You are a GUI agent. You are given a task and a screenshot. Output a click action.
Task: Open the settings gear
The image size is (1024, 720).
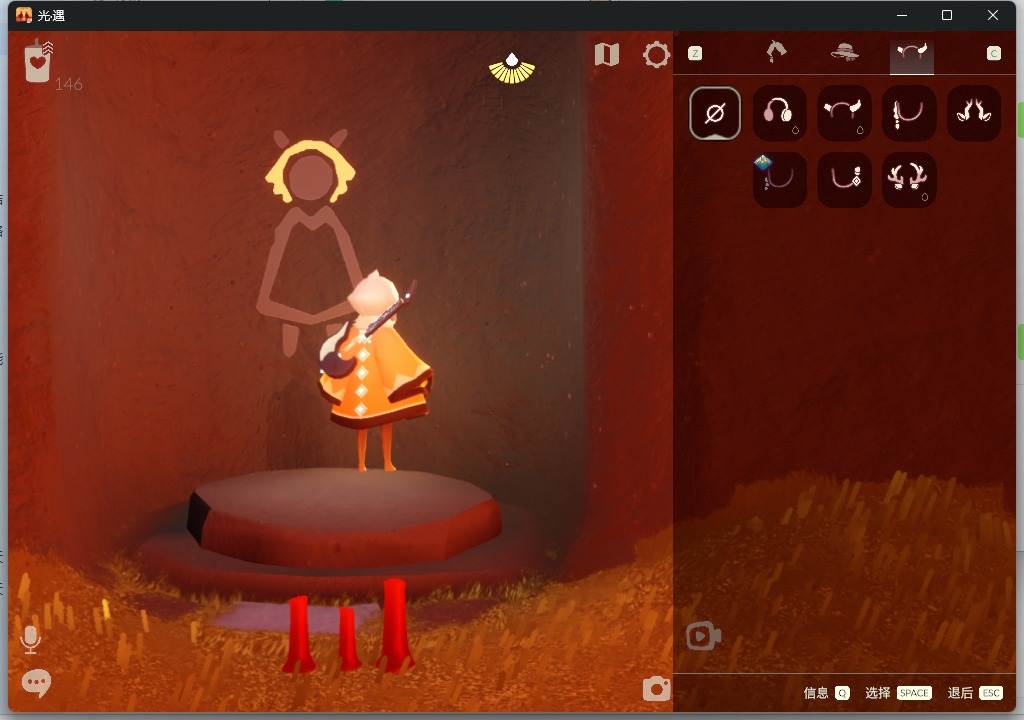point(656,55)
